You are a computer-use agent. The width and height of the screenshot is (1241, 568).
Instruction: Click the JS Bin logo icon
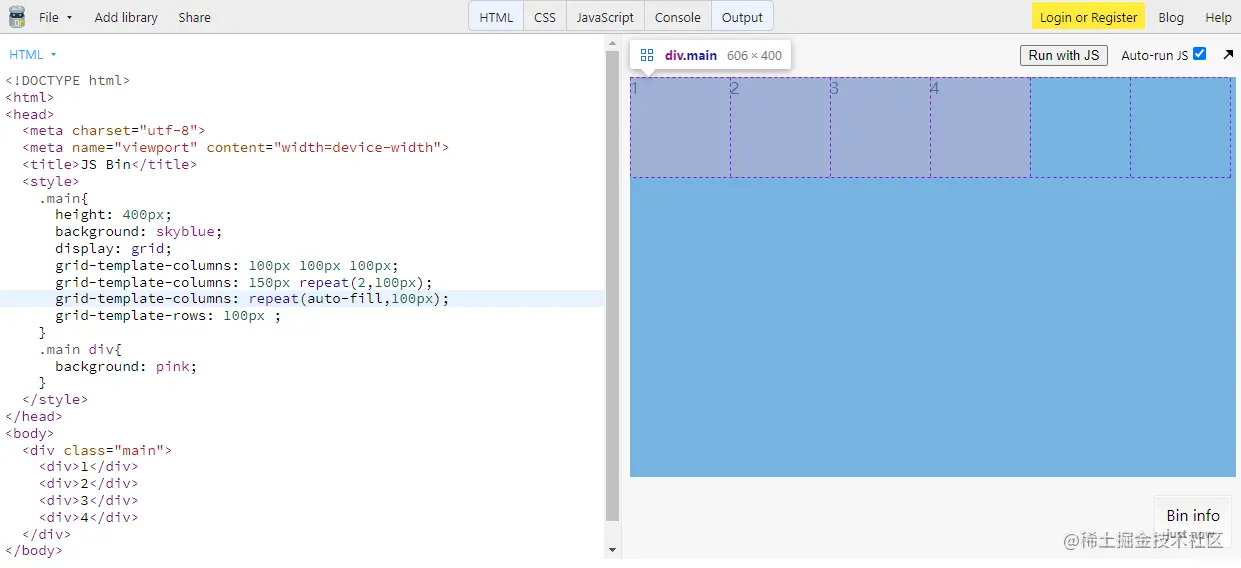click(16, 17)
